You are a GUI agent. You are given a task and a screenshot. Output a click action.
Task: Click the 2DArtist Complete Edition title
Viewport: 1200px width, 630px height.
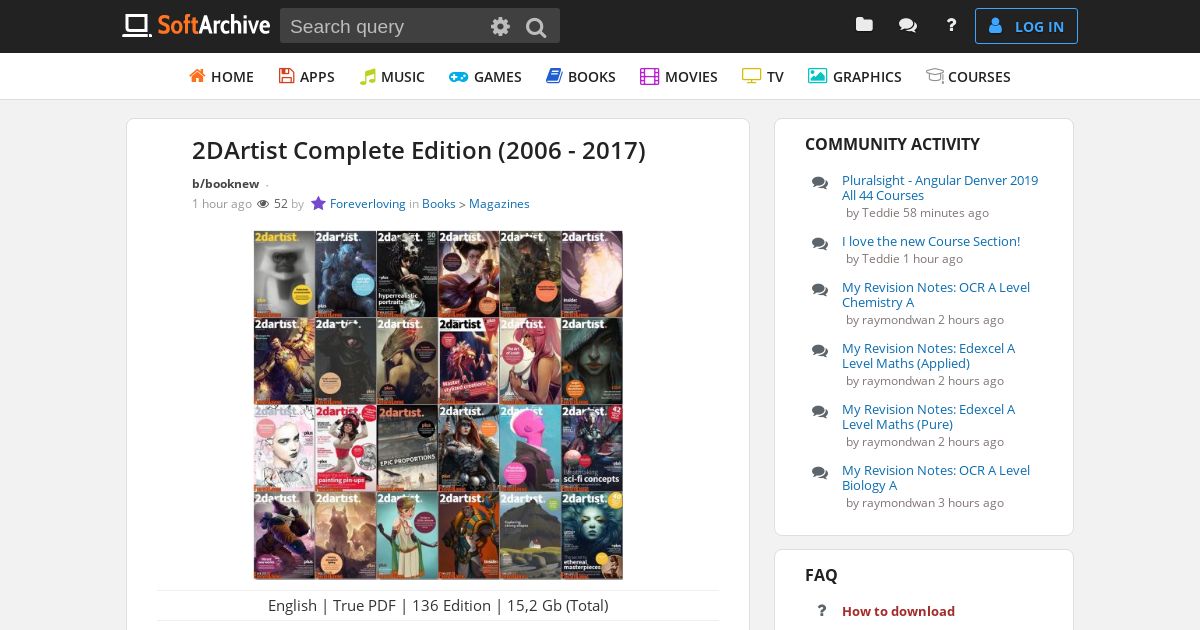(419, 150)
